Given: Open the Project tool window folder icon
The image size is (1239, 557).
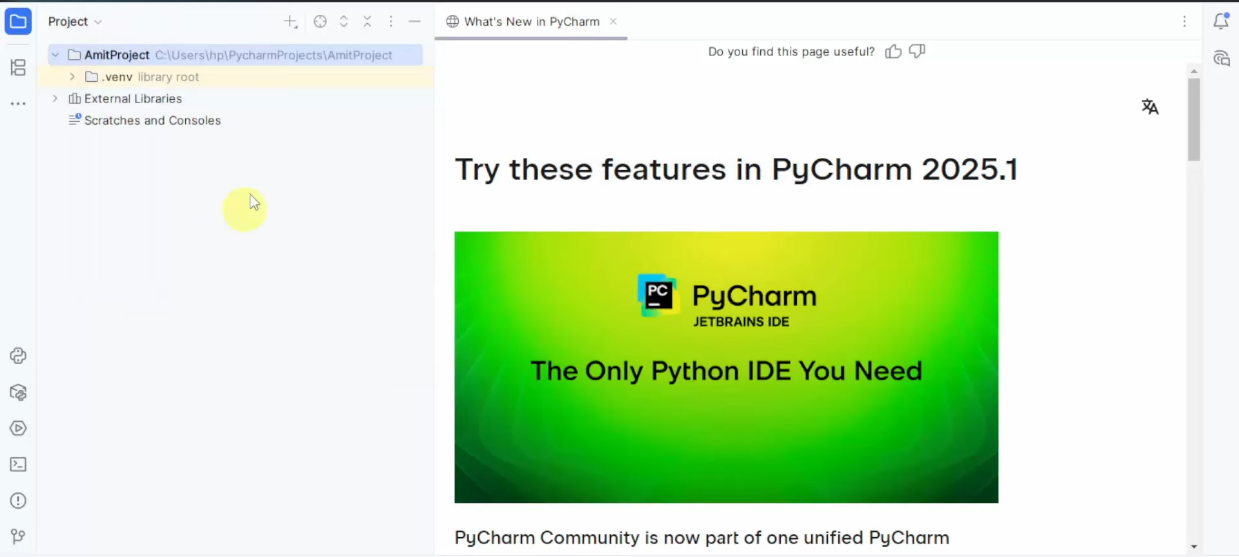Looking at the screenshot, I should click(x=18, y=21).
